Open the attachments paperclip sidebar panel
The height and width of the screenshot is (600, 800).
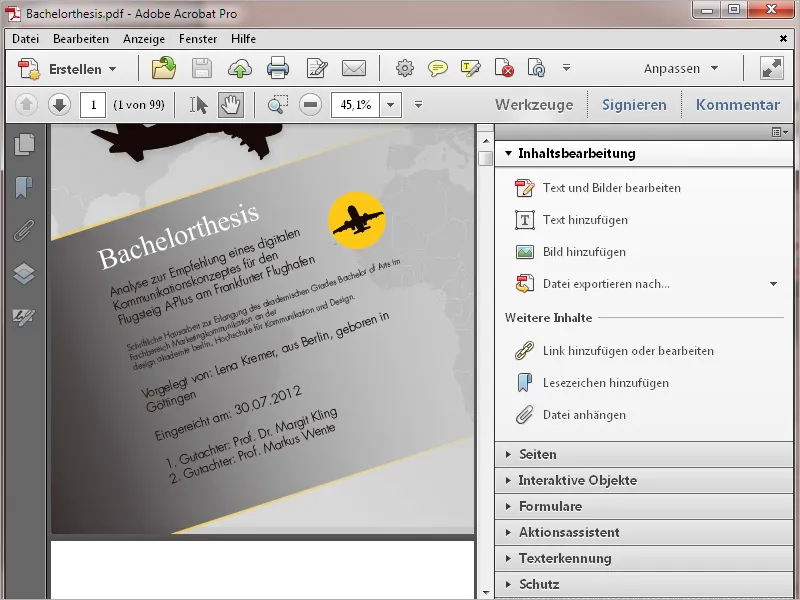24,231
